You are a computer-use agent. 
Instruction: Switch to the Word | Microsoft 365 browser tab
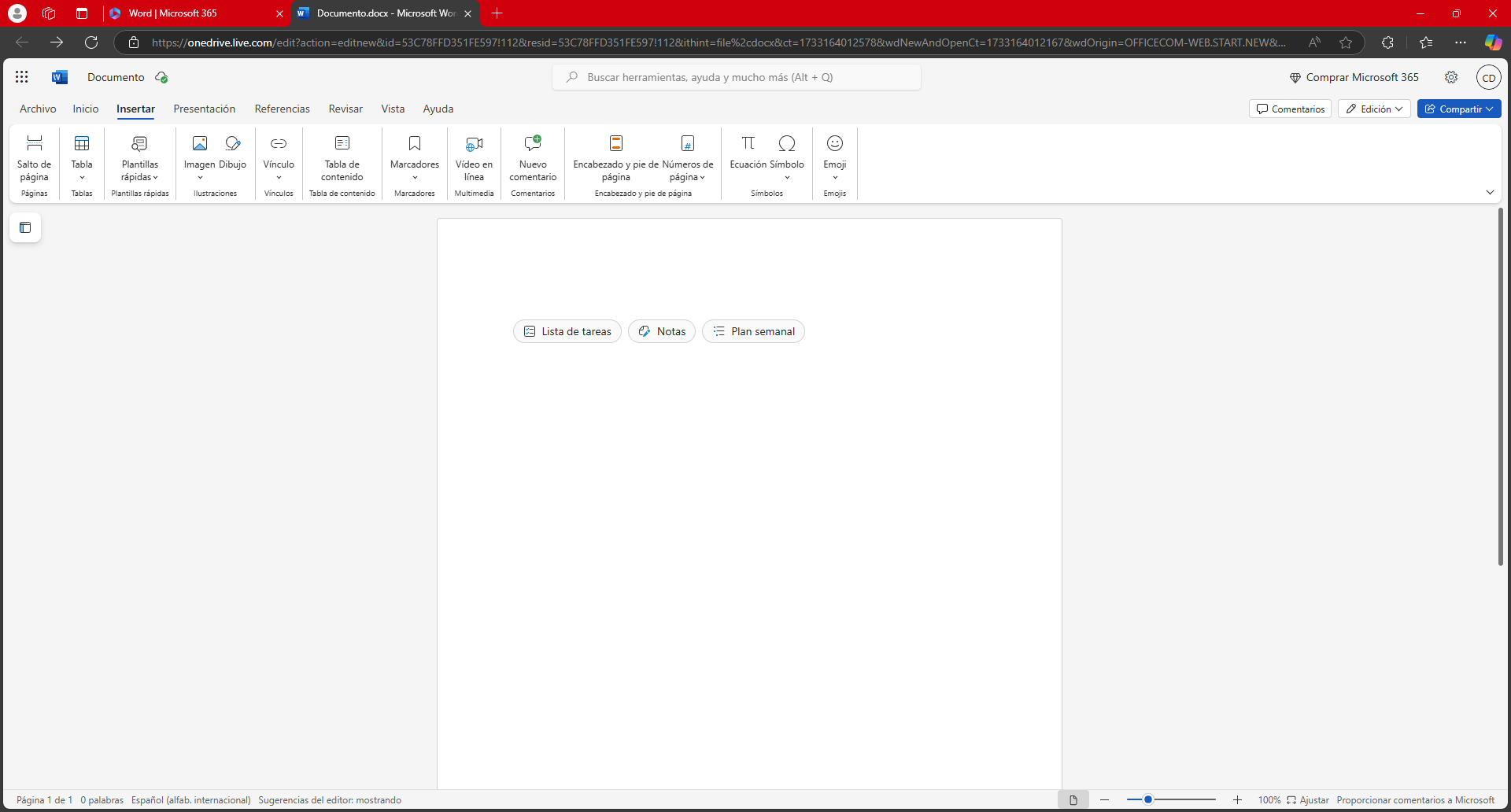tap(189, 13)
